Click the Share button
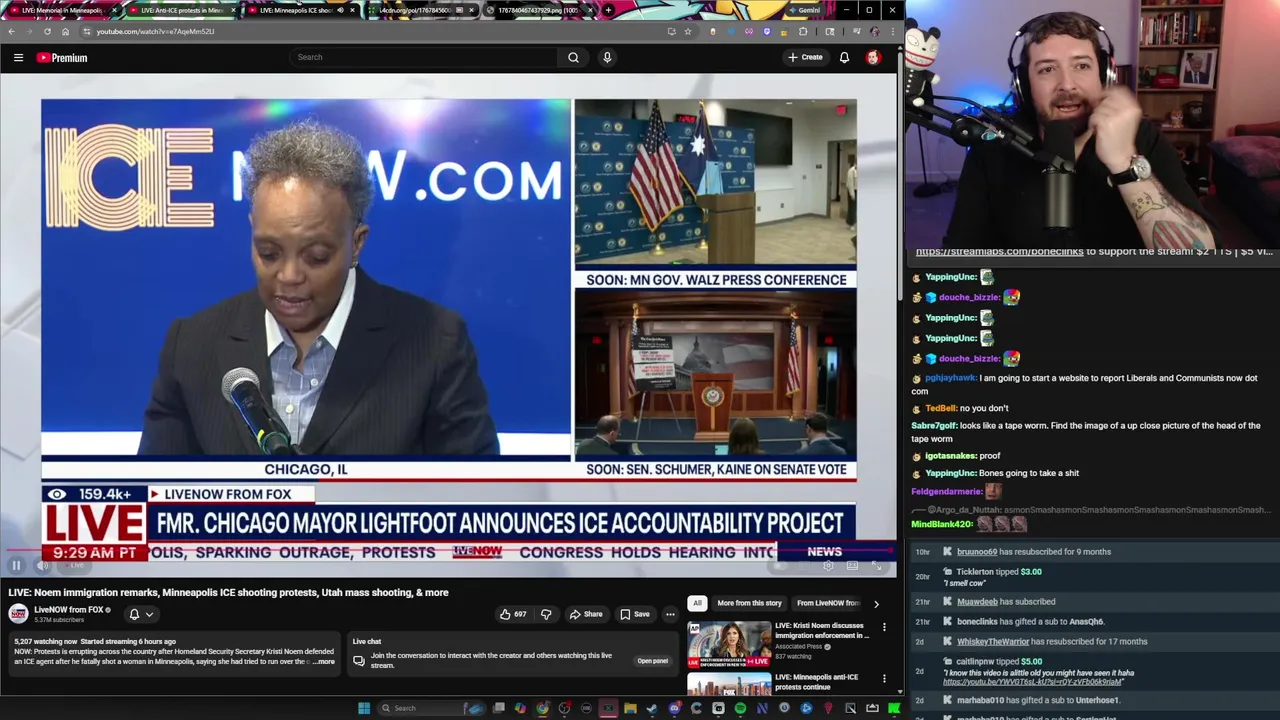The width and height of the screenshot is (1280, 720). click(586, 614)
